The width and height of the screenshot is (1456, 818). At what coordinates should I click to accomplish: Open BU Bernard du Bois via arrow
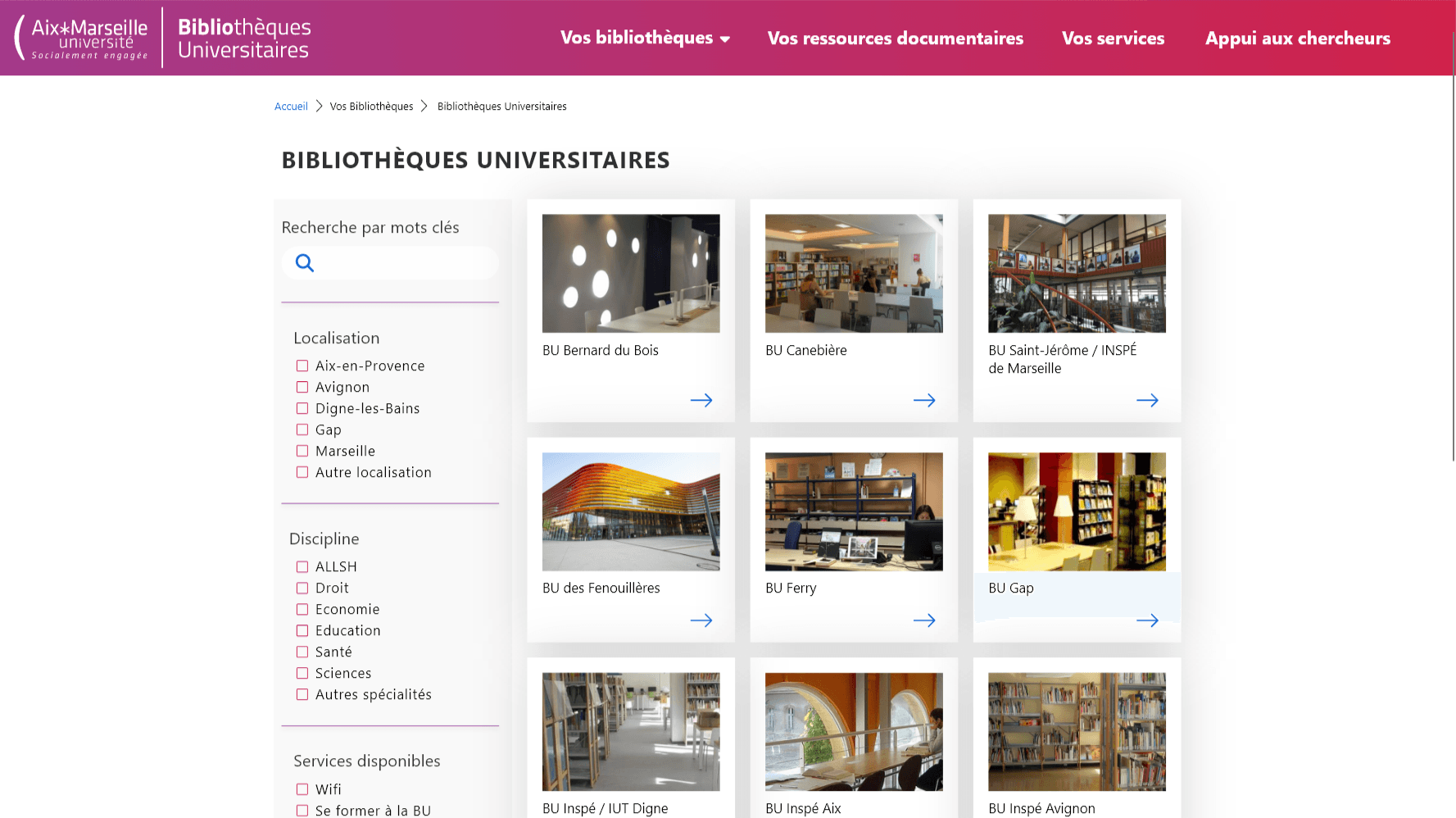tap(701, 400)
